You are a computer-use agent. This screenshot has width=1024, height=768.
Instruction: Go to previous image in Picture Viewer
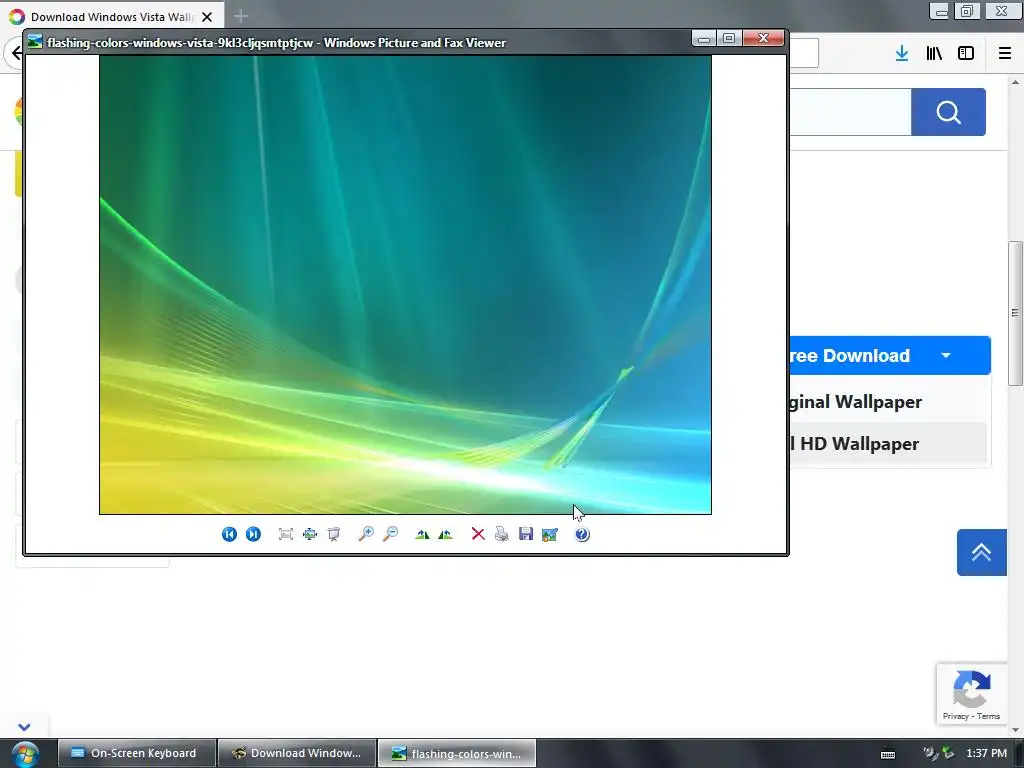(229, 534)
